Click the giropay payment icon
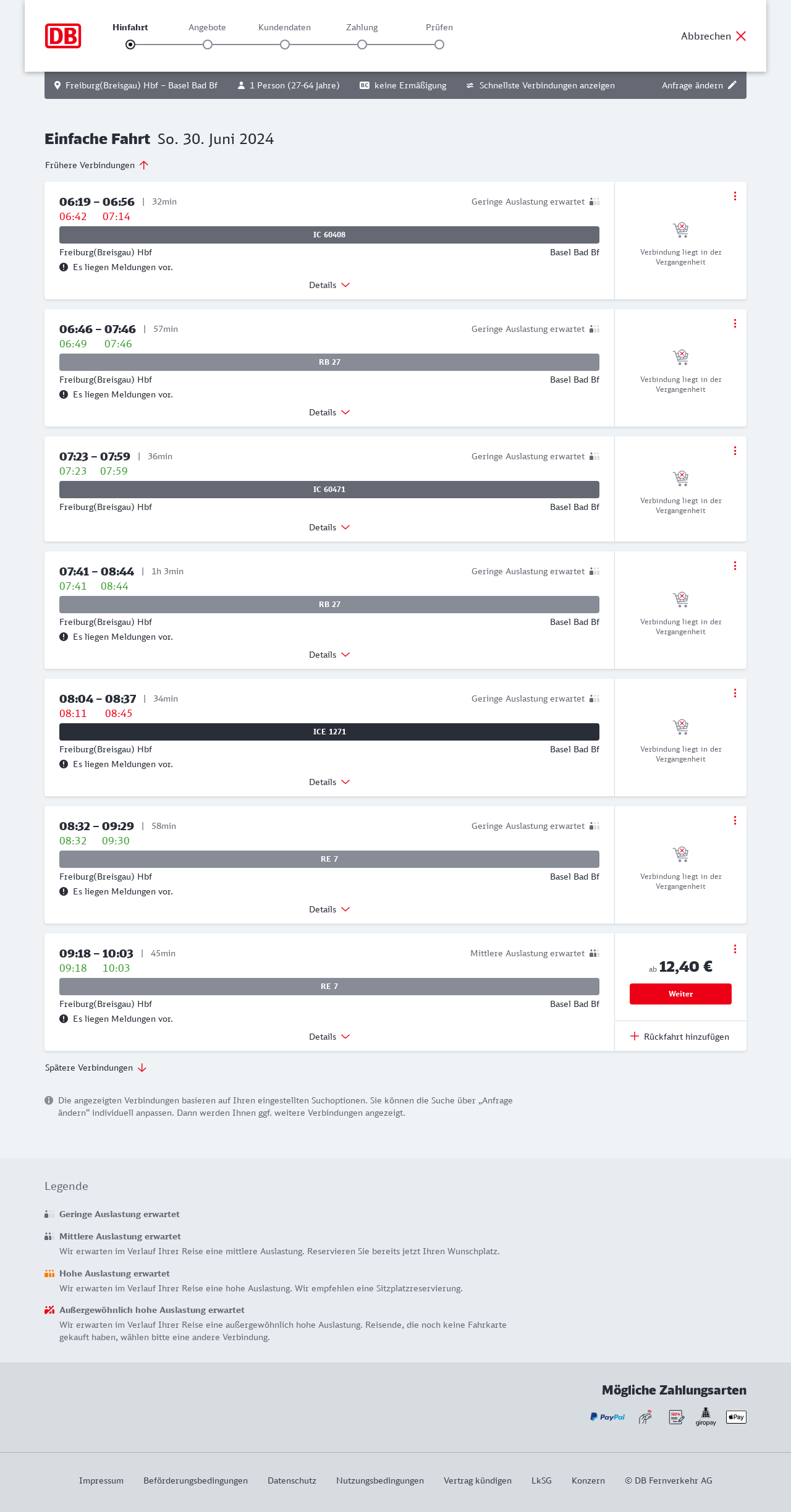 pyautogui.click(x=706, y=1416)
